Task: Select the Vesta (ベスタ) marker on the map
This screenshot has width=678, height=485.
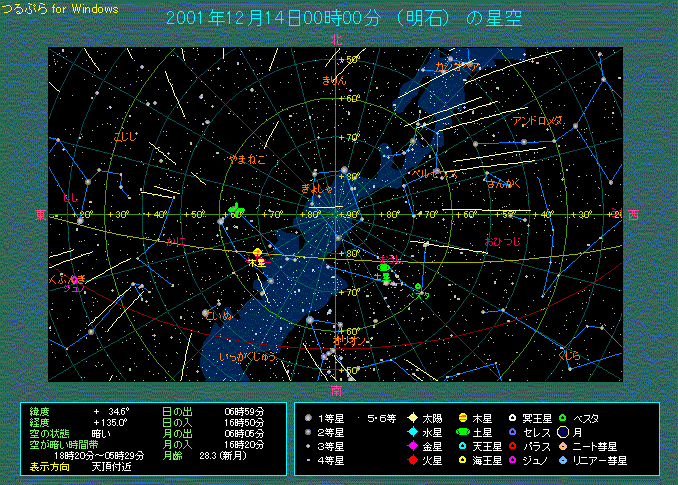Action: (418, 288)
